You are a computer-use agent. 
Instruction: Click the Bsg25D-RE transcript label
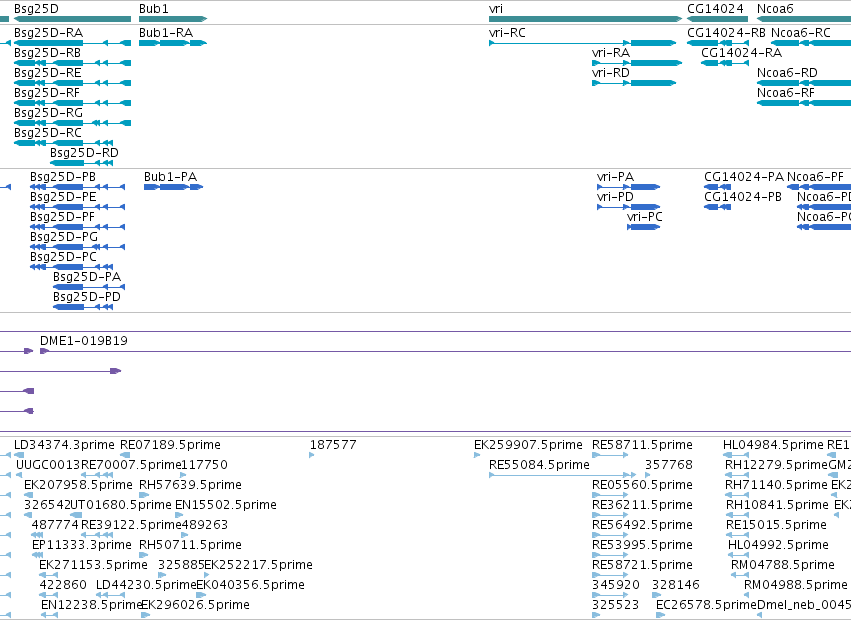point(48,73)
